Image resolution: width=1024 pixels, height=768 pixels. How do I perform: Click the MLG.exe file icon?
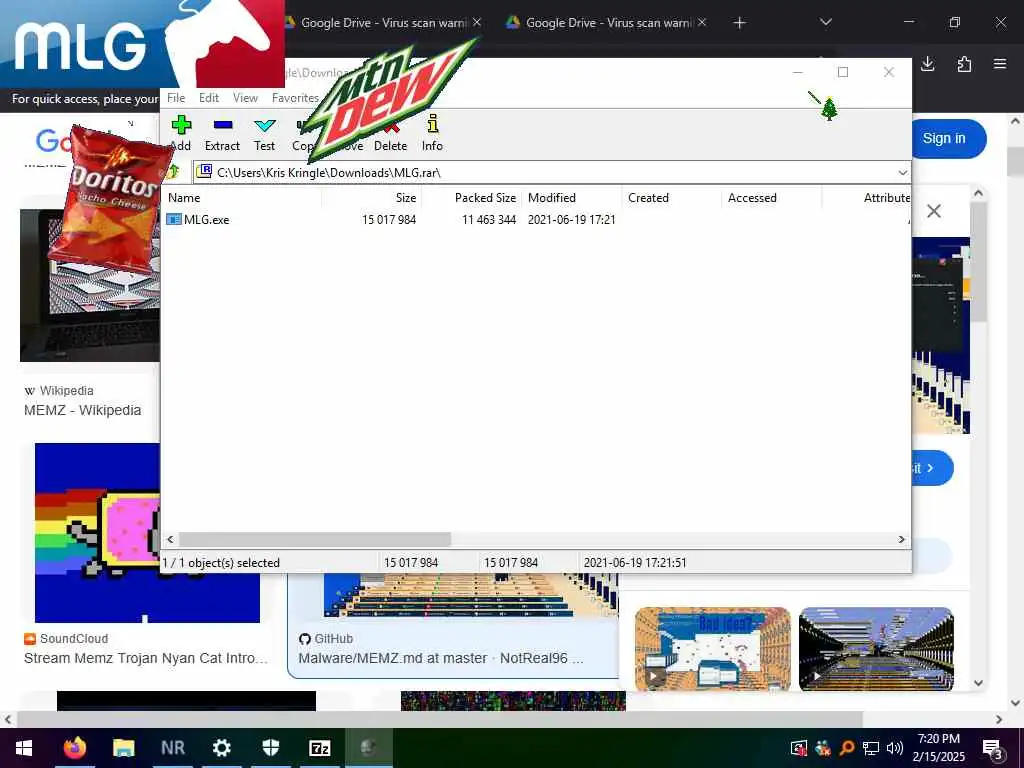click(174, 219)
